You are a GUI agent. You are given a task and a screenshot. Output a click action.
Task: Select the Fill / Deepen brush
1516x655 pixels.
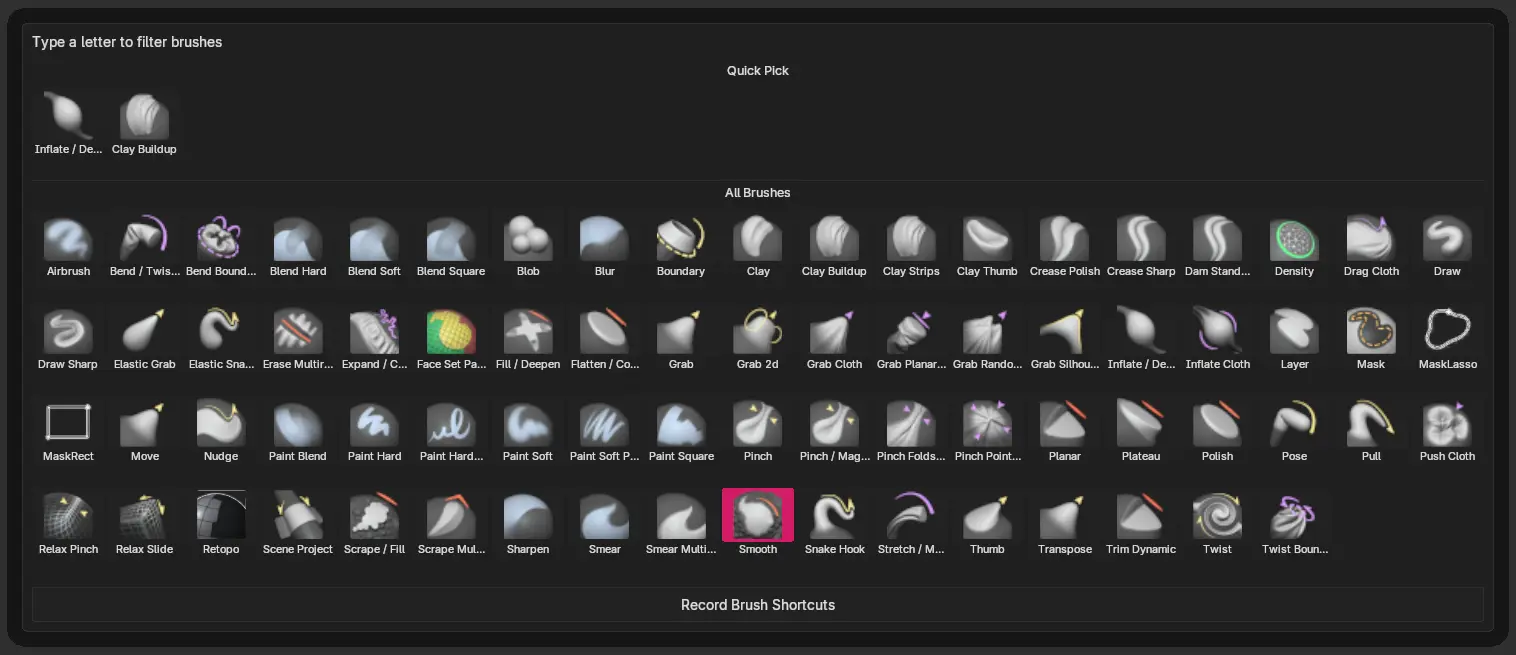[528, 339]
